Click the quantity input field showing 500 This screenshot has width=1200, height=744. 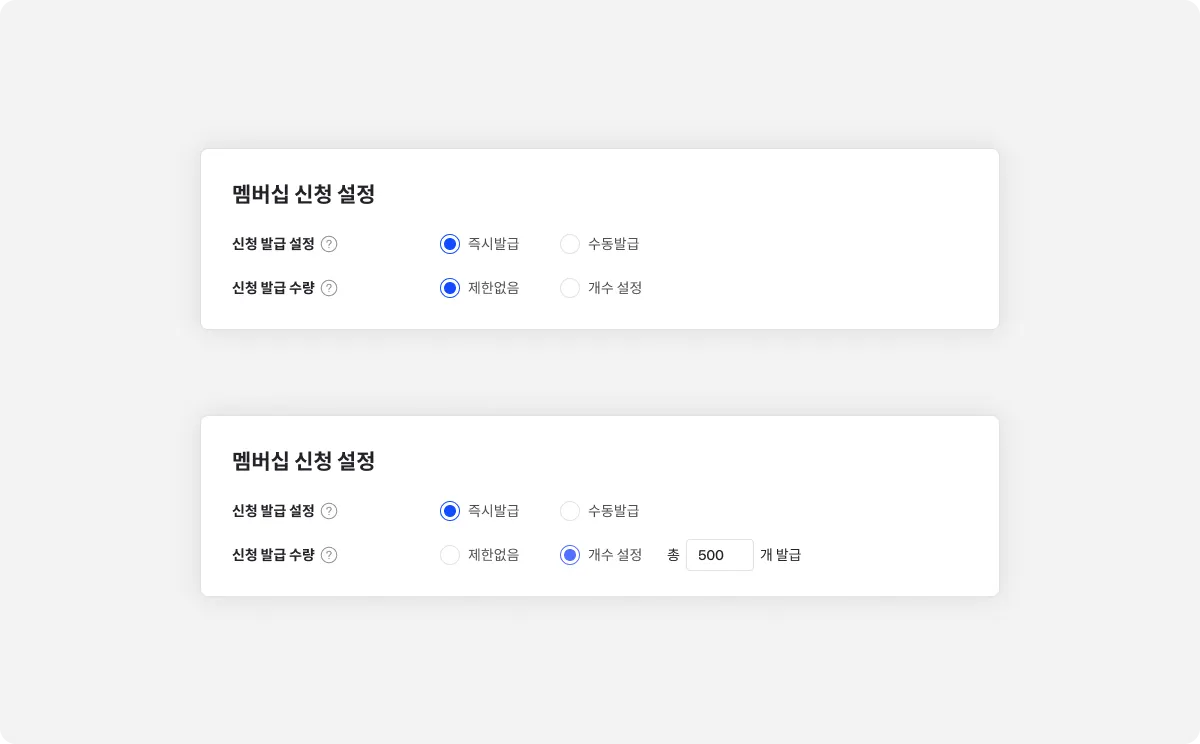(719, 555)
